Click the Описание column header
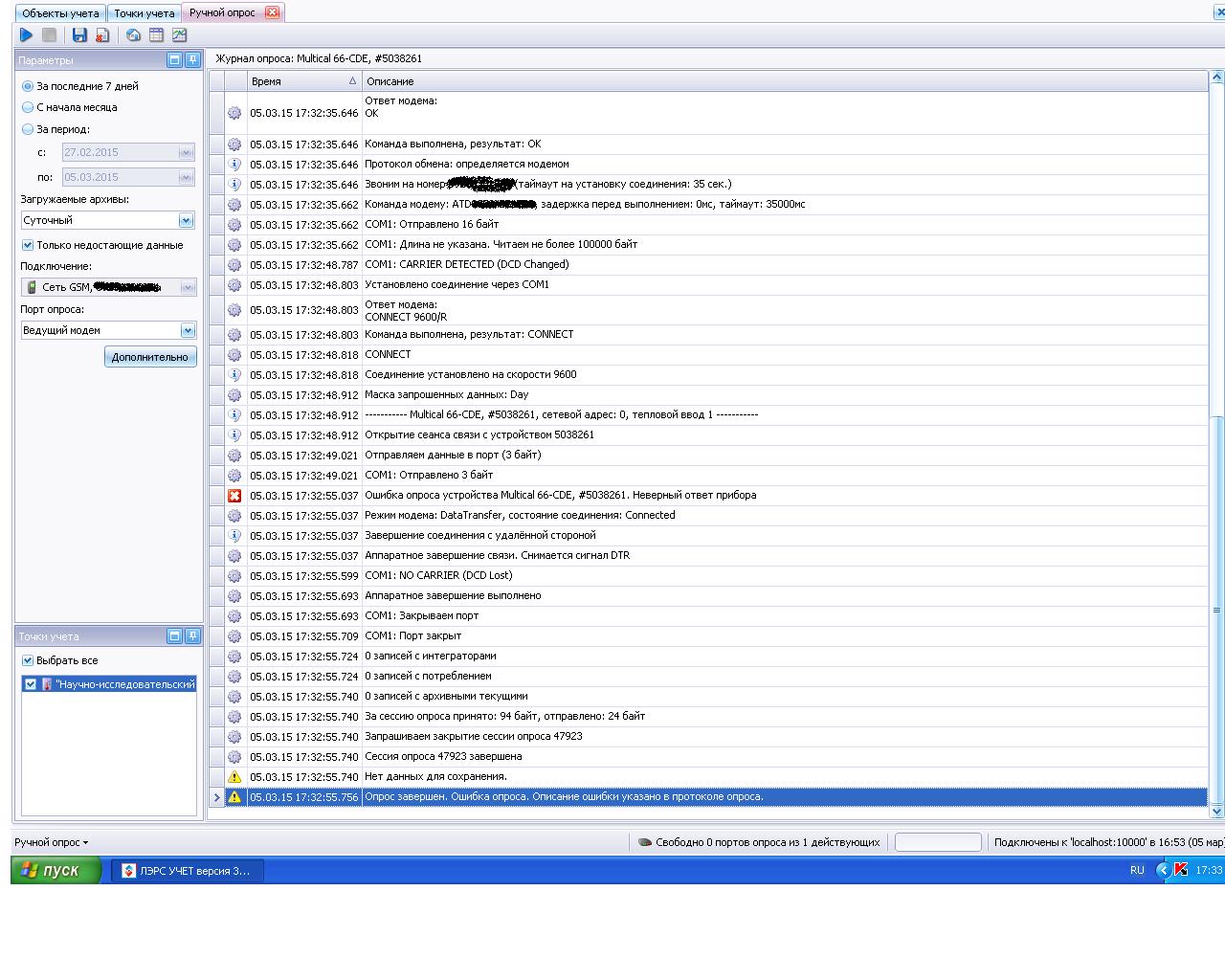The height and width of the screenshot is (980, 1225). coord(784,81)
